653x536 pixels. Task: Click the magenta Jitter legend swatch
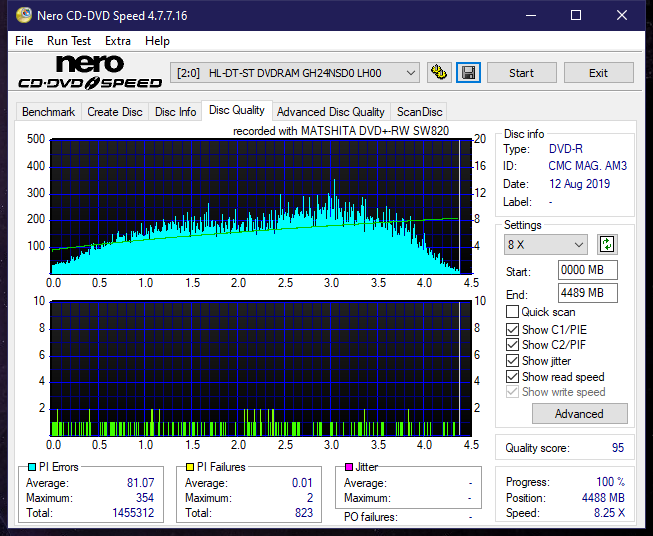click(x=349, y=467)
